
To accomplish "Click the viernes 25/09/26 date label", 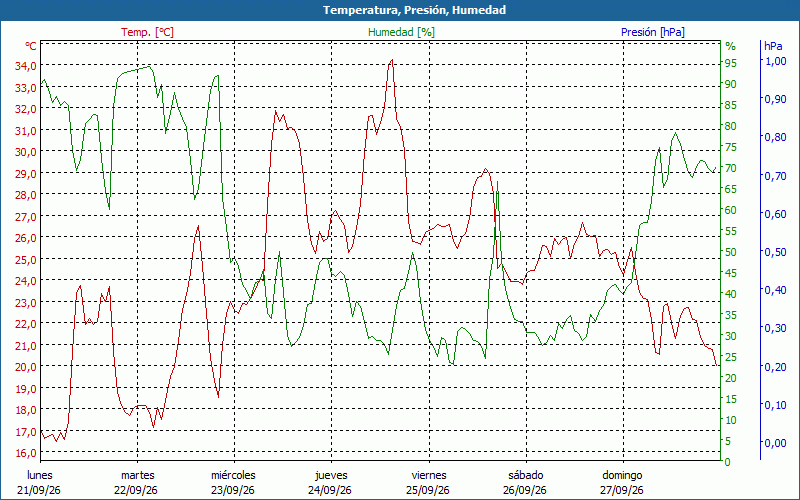I will pos(429,483).
